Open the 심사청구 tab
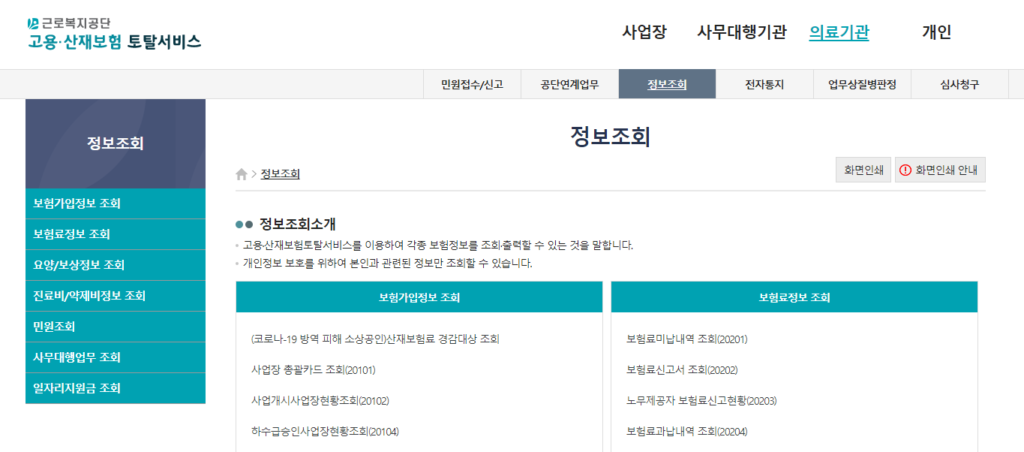The image size is (1024, 452). pos(959,85)
